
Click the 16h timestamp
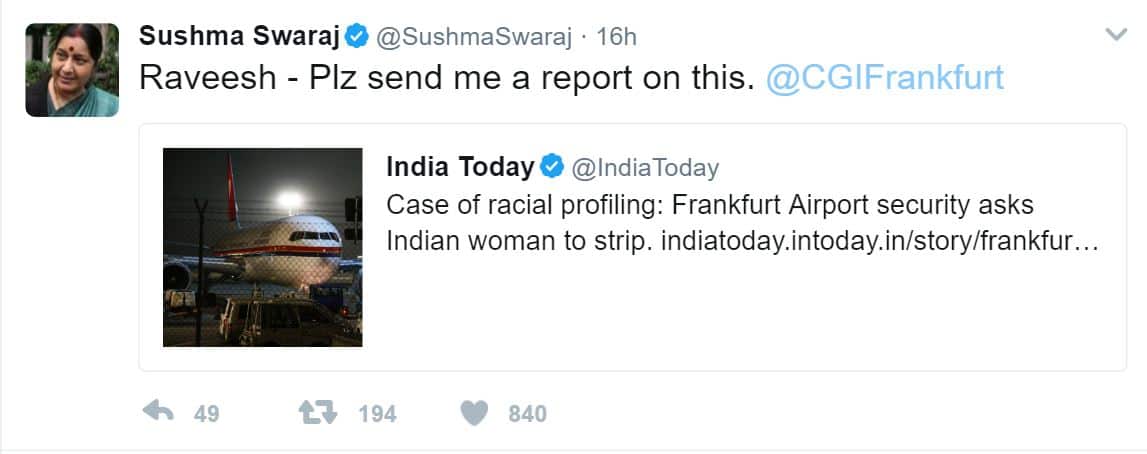point(616,37)
